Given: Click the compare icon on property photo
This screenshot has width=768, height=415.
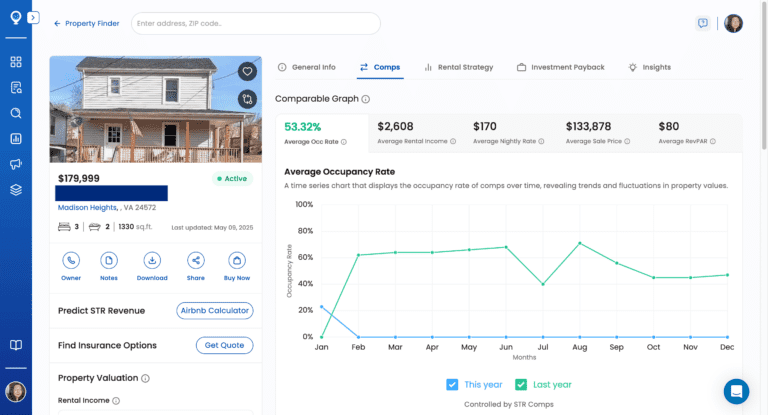Looking at the screenshot, I should pyautogui.click(x=247, y=98).
